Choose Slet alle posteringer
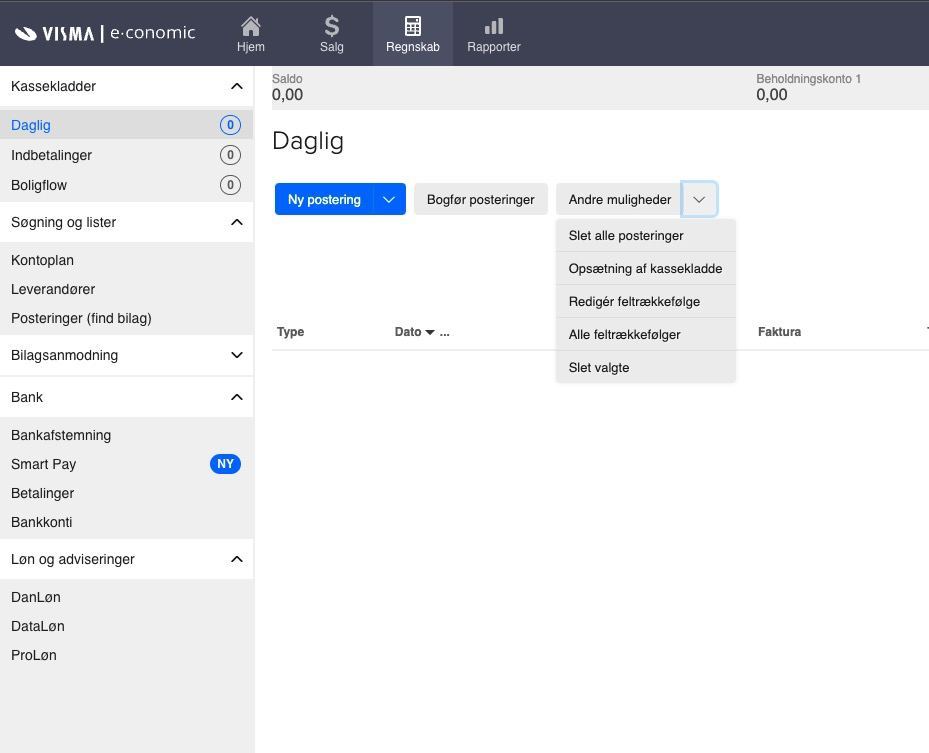Image resolution: width=929 pixels, height=753 pixels. click(646, 236)
